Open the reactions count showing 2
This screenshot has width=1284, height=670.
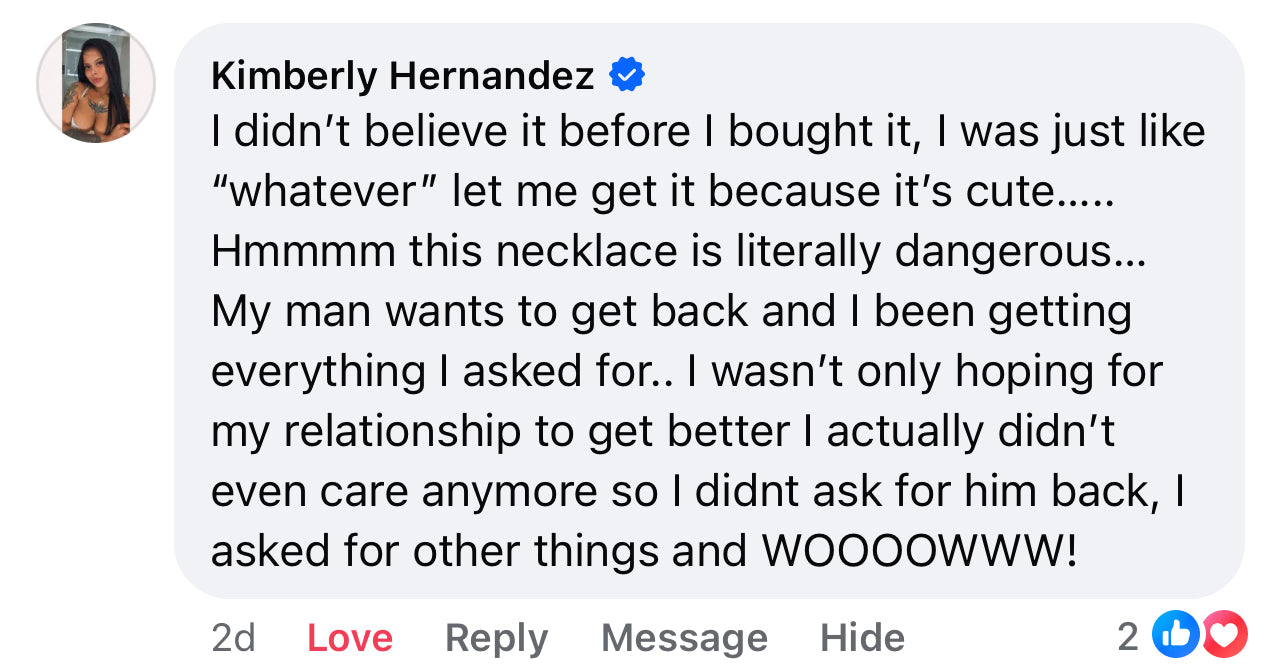[x=1128, y=636]
